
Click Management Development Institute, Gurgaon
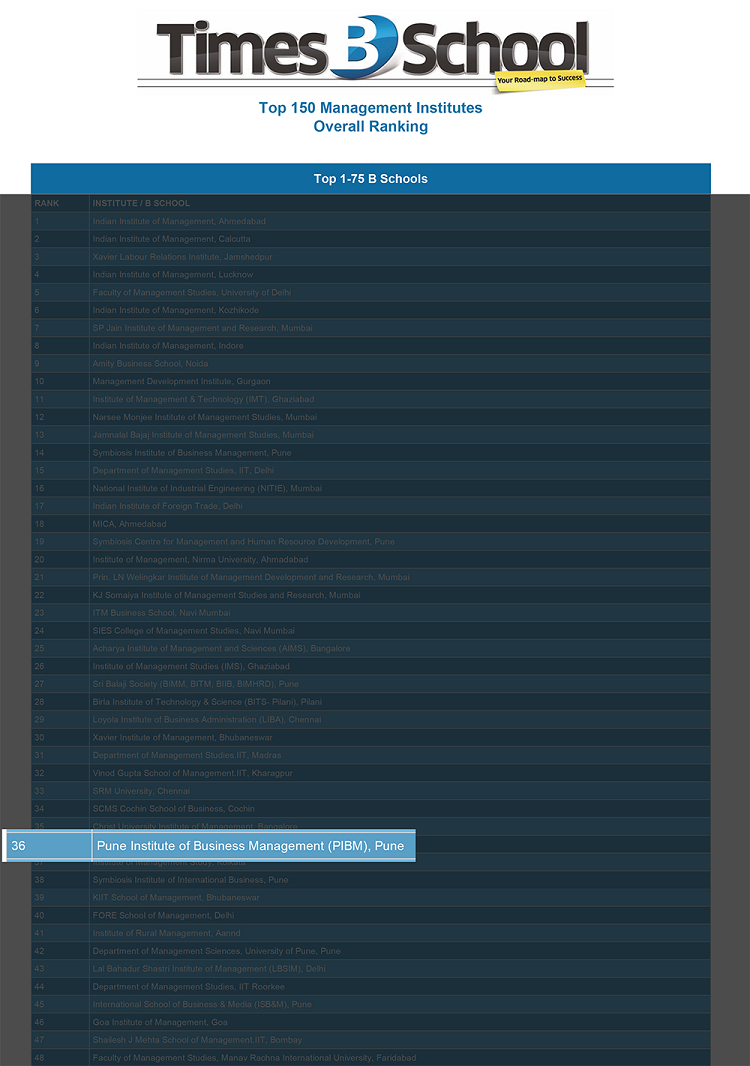(182, 381)
